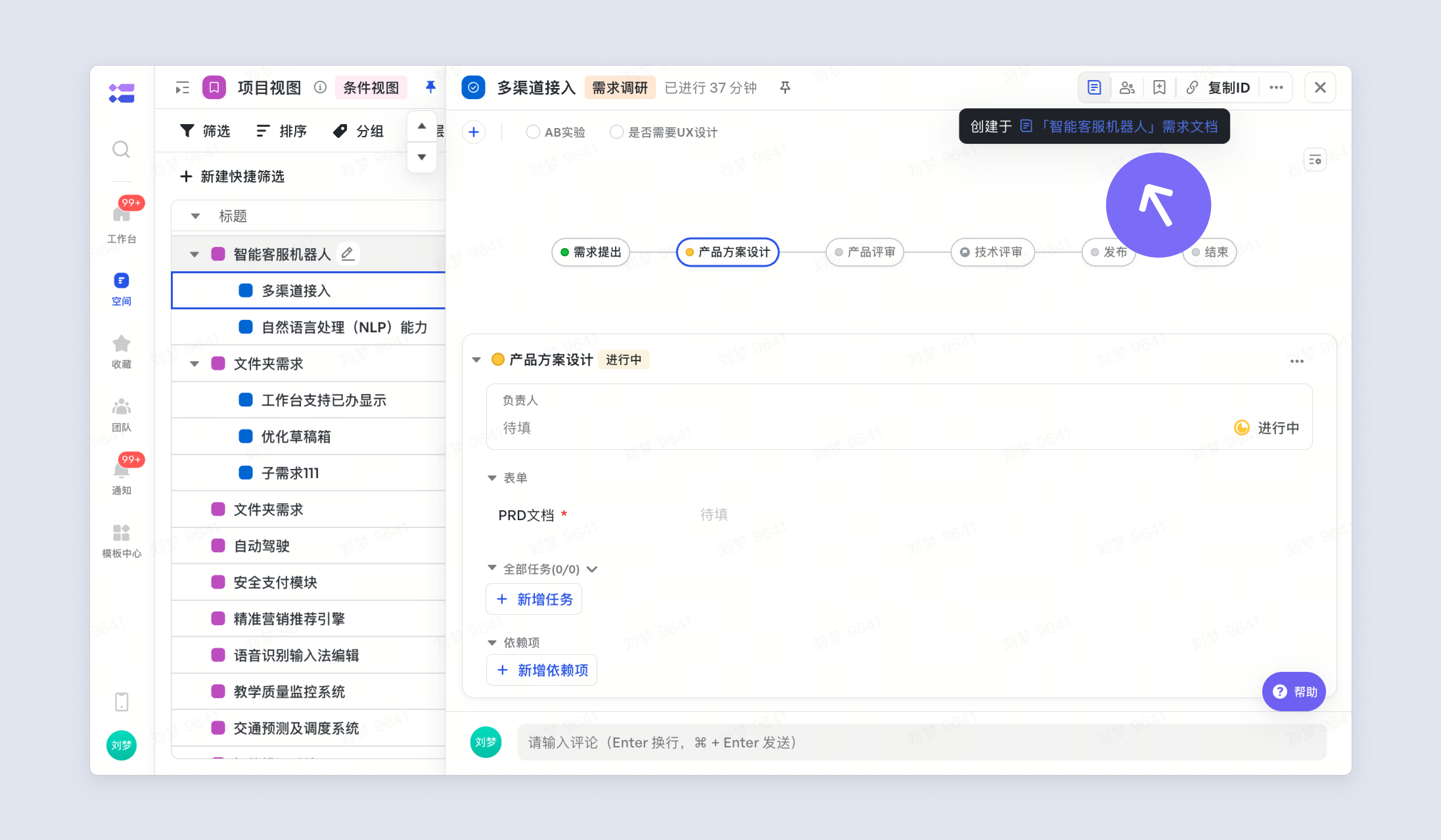Screen dimensions: 1441x840
Task: Select 自然语言处理（NLP）能力 row
Action: (x=308, y=327)
